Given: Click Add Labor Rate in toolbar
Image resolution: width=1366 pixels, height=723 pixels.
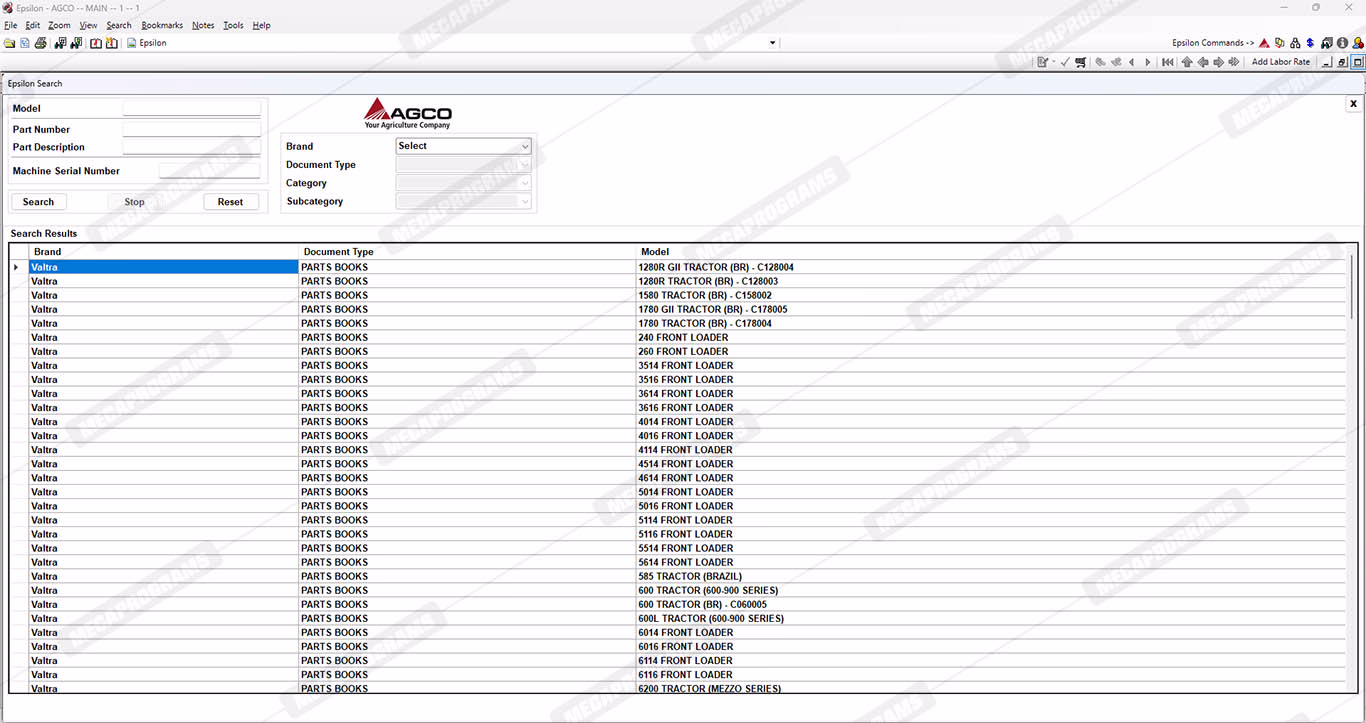Looking at the screenshot, I should coord(1280,62).
